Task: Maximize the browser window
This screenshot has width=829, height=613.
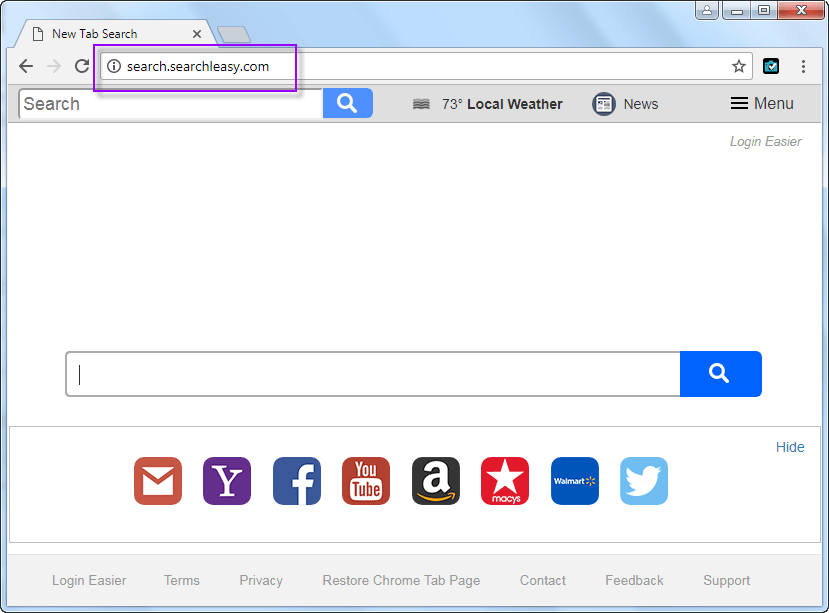Action: [x=763, y=10]
